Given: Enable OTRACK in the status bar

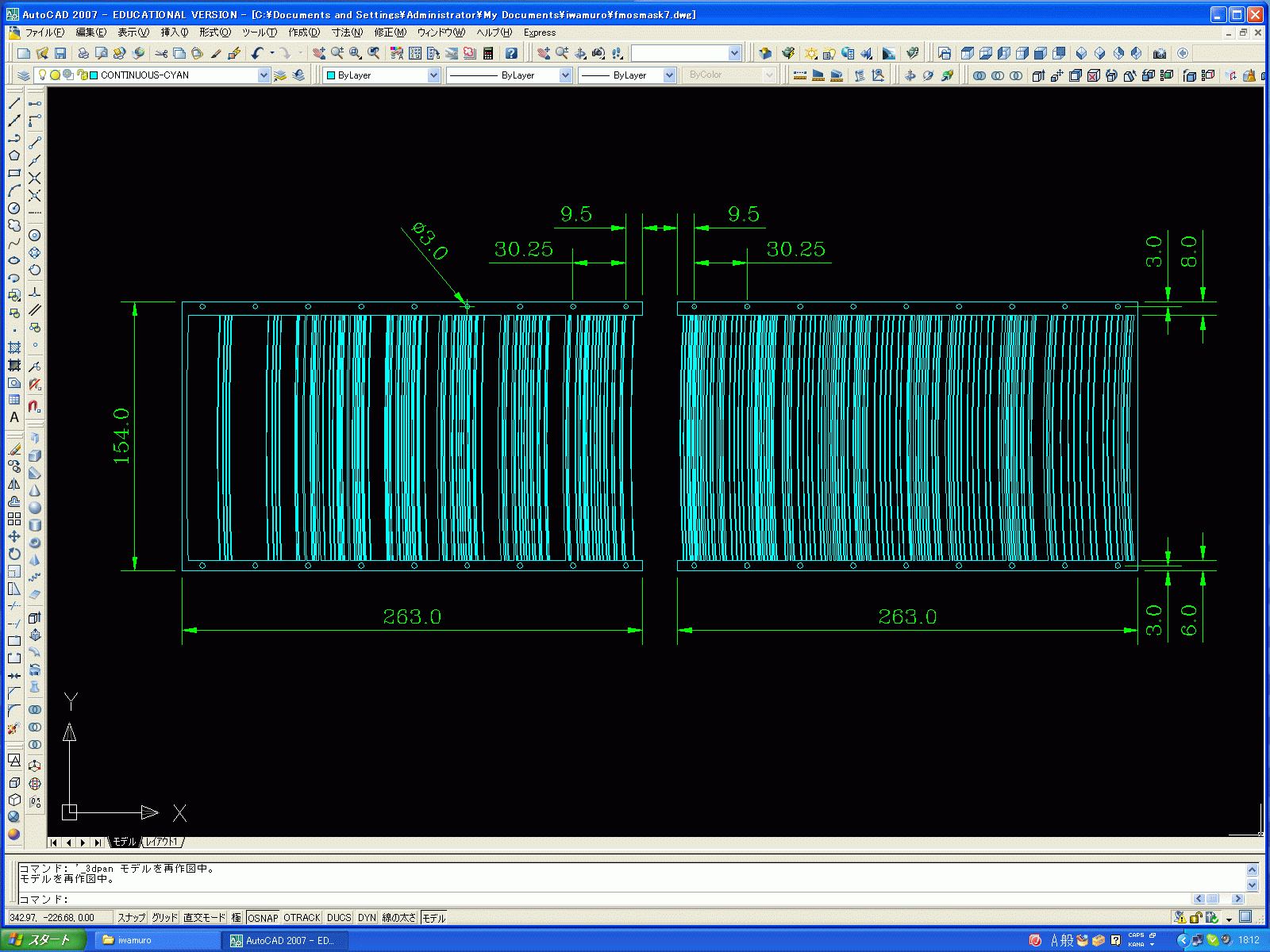Looking at the screenshot, I should tap(302, 918).
